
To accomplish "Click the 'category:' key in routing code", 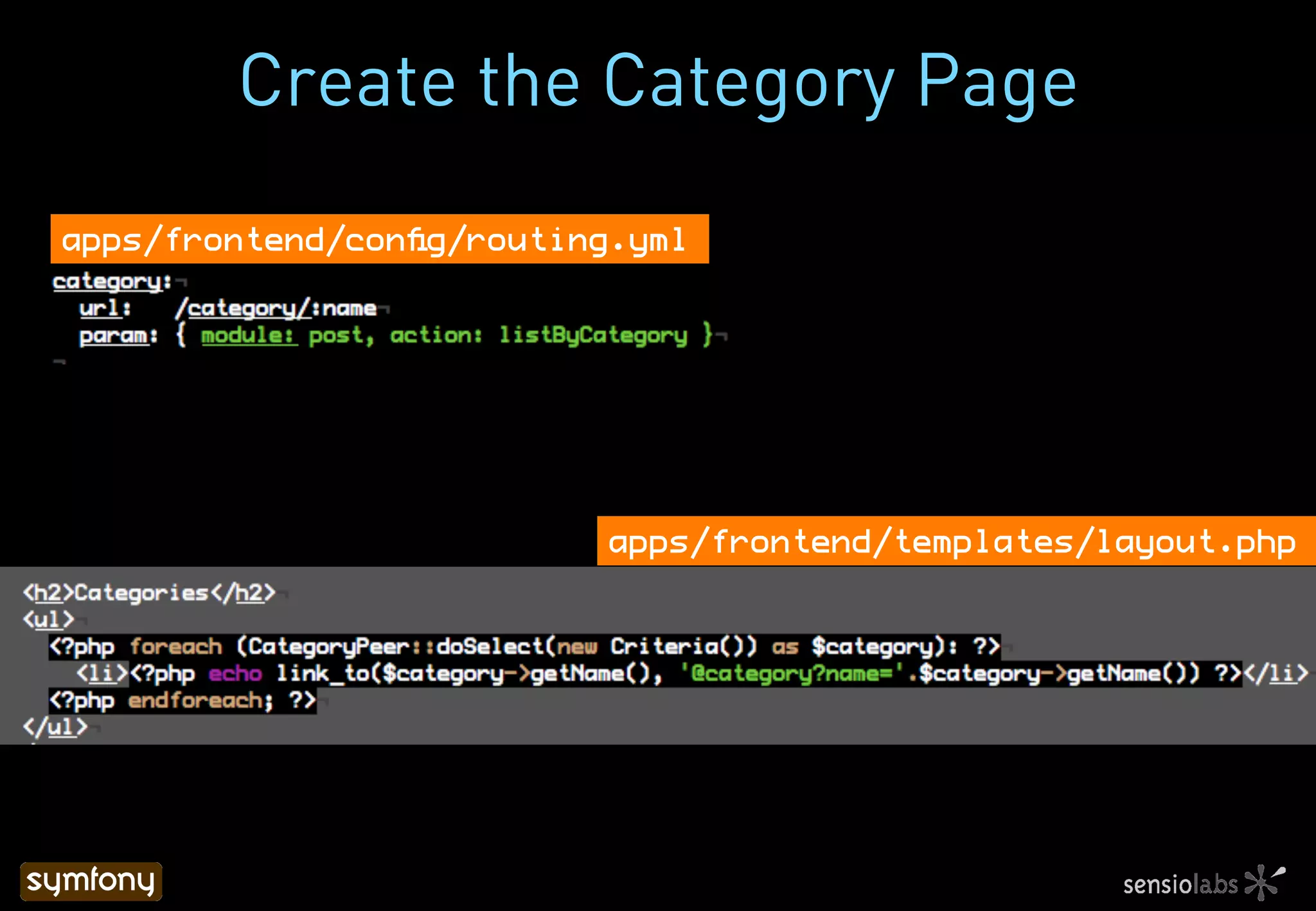I will coord(112,281).
